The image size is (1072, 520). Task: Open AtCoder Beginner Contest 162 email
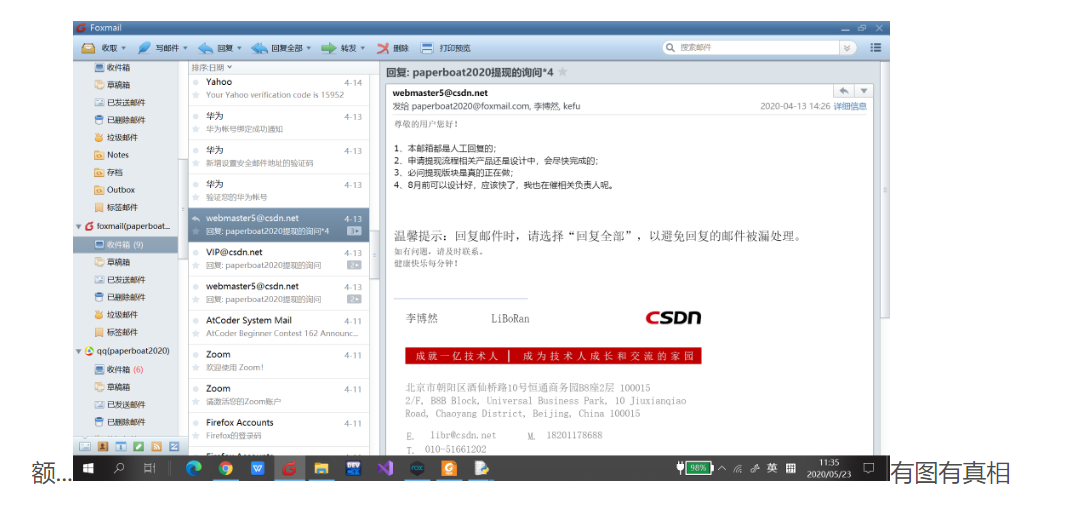coord(279,327)
